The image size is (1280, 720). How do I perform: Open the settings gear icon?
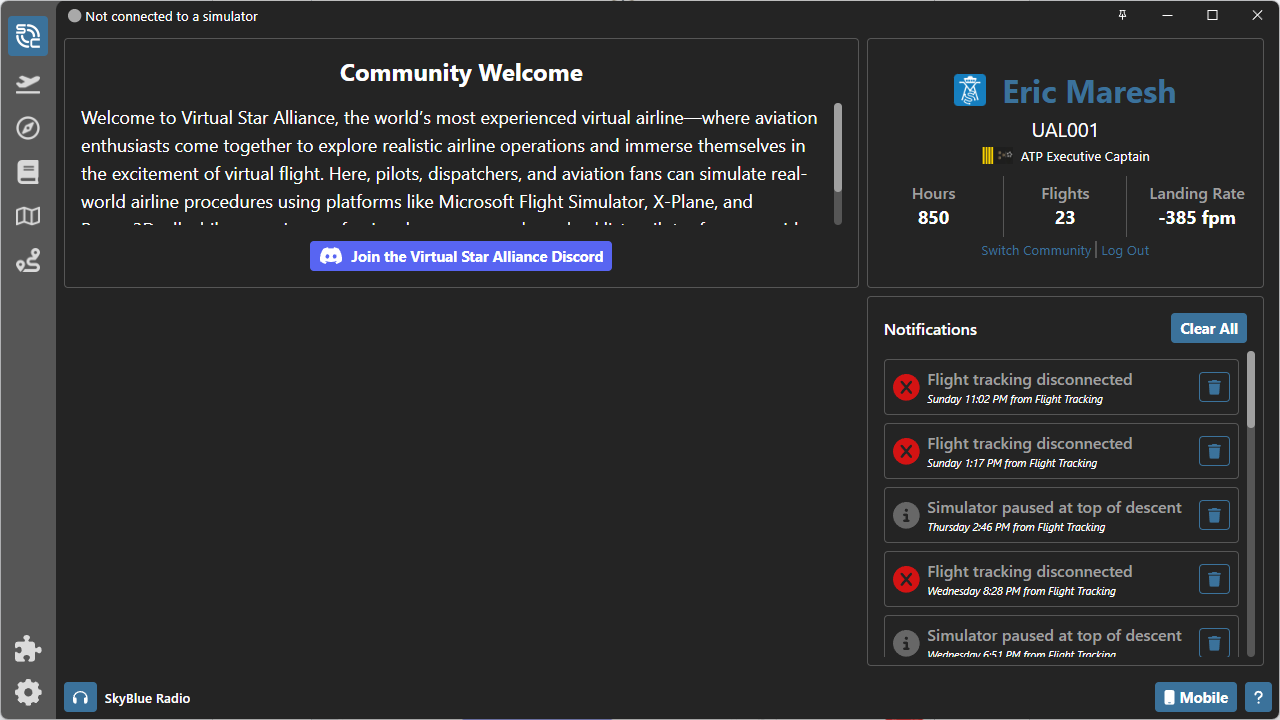(28, 692)
